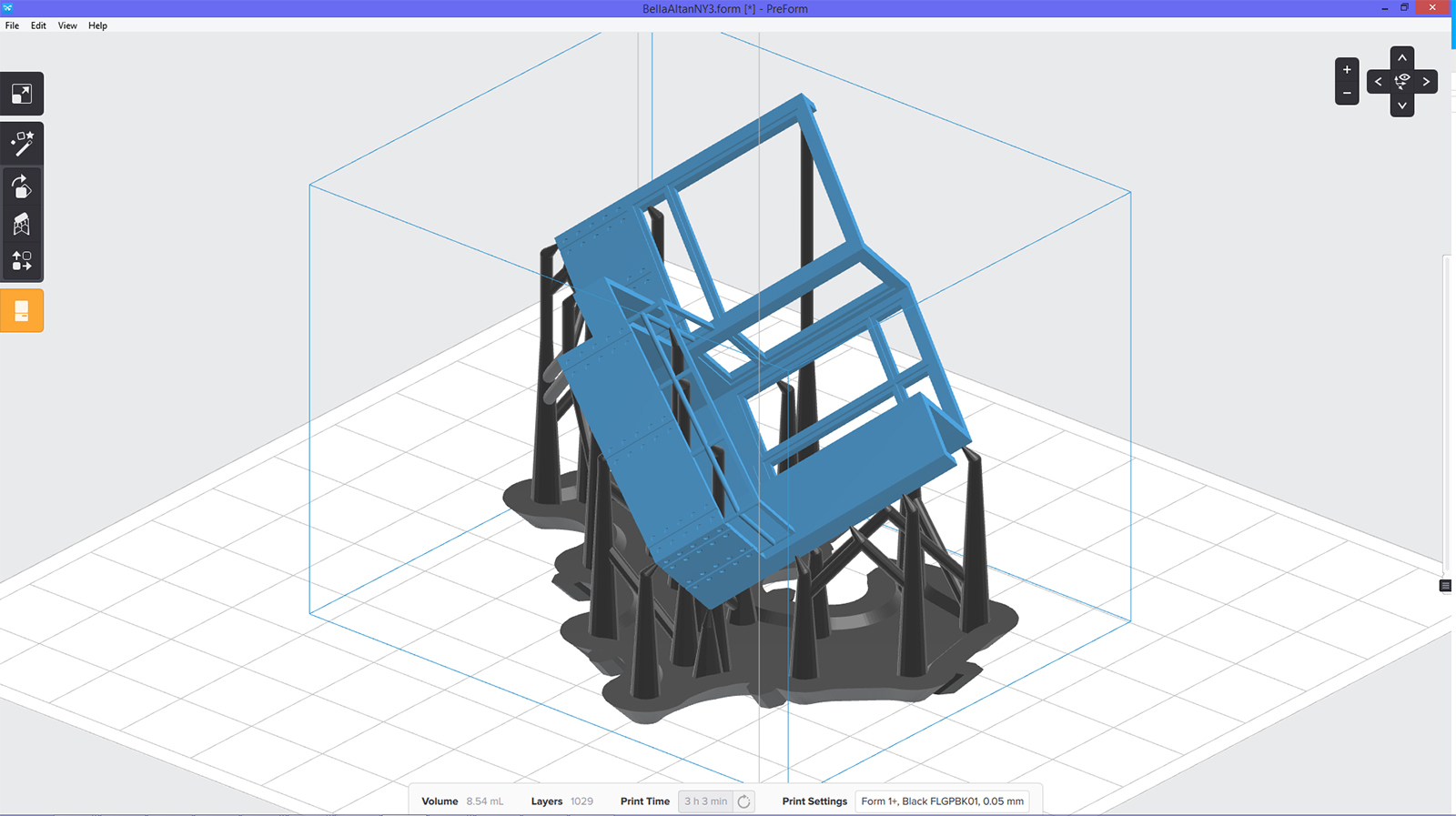Click the orange Start Print button
1456x816 pixels.
click(22, 310)
